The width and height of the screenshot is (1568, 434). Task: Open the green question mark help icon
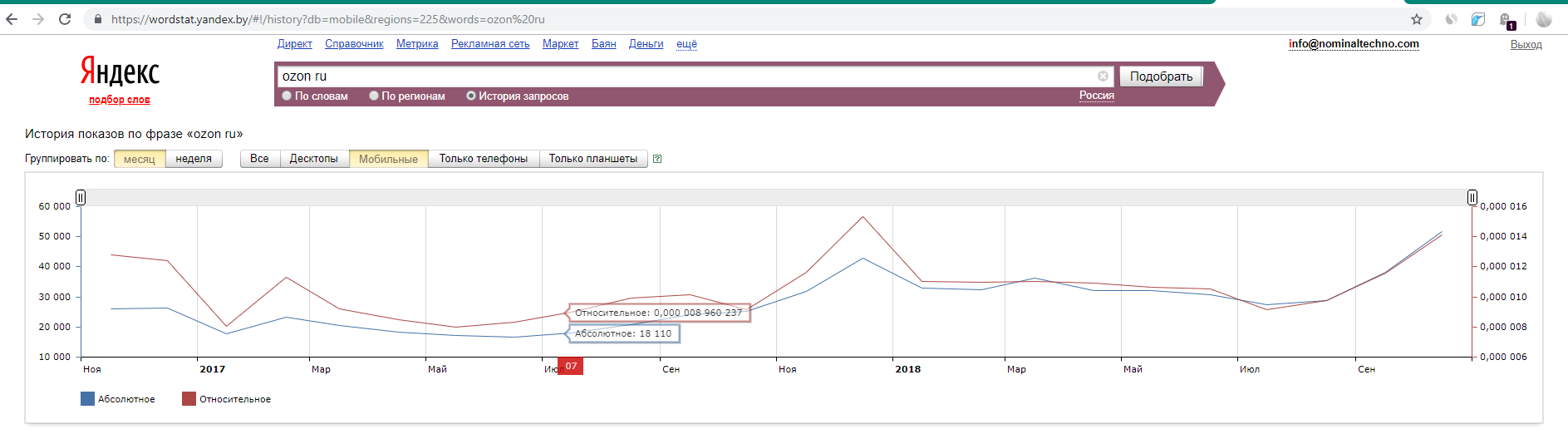[657, 159]
